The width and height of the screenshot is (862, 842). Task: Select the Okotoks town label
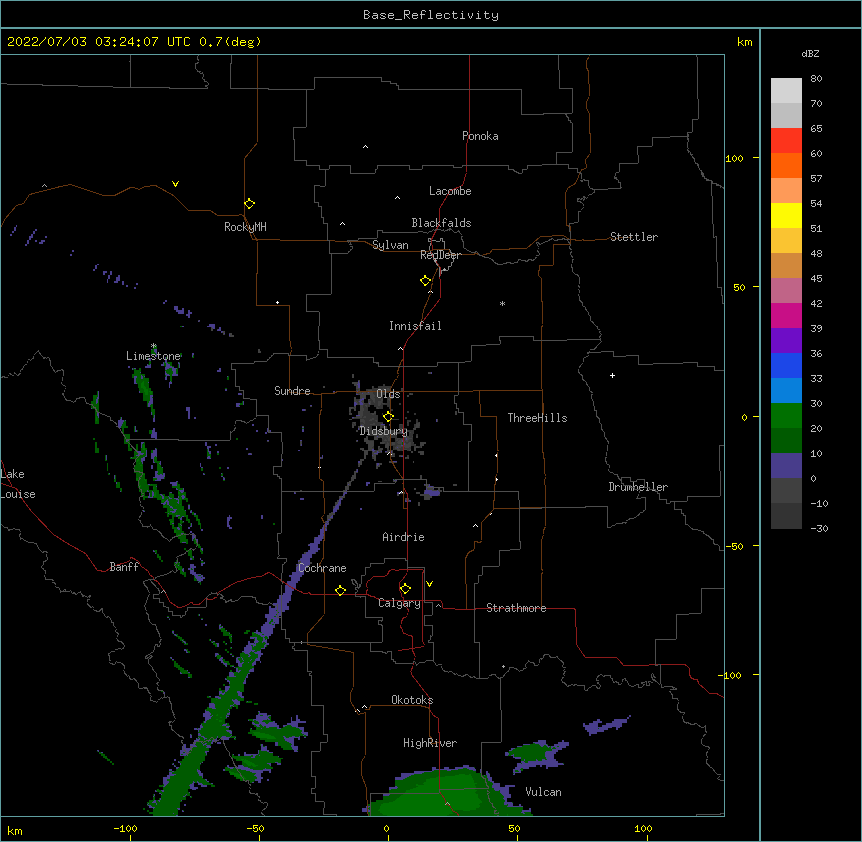(x=412, y=700)
